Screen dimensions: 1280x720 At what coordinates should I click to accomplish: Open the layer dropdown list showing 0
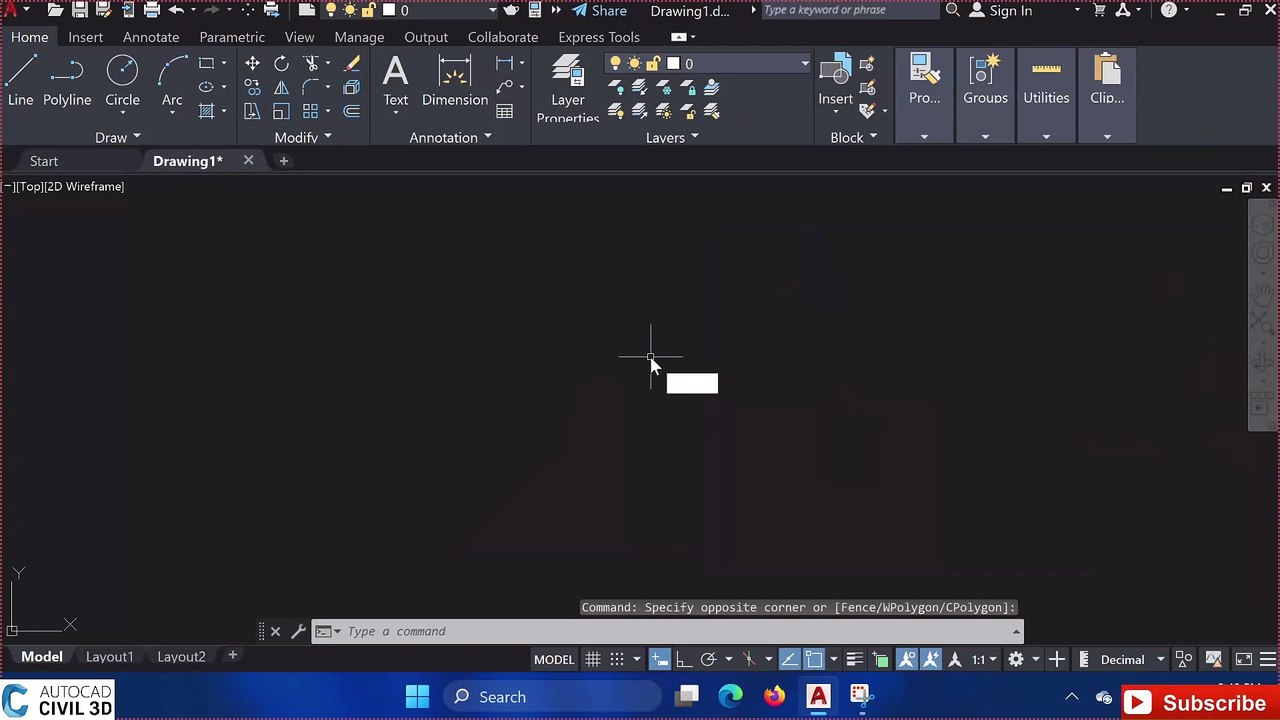pyautogui.click(x=708, y=63)
